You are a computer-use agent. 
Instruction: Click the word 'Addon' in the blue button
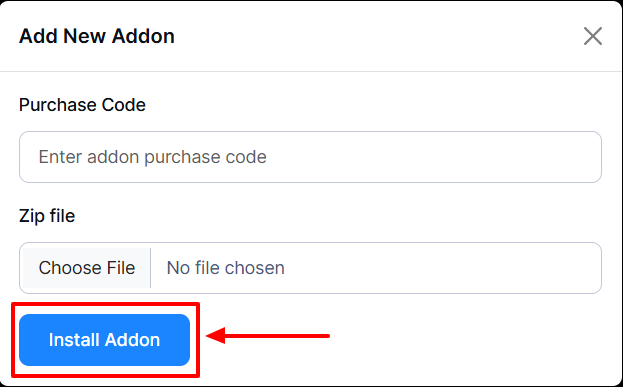[132, 340]
